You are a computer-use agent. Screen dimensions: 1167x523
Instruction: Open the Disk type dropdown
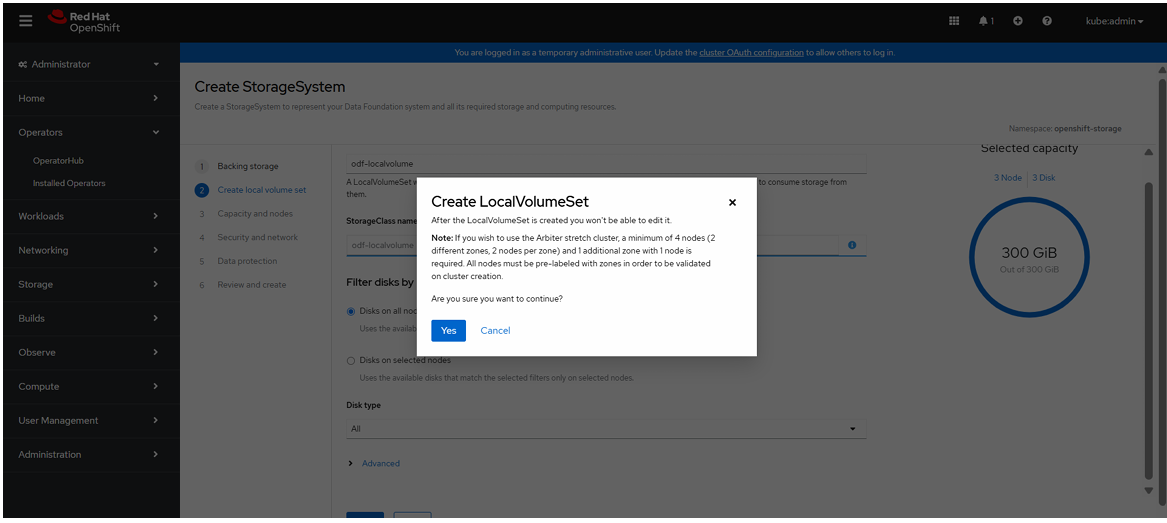pos(603,429)
